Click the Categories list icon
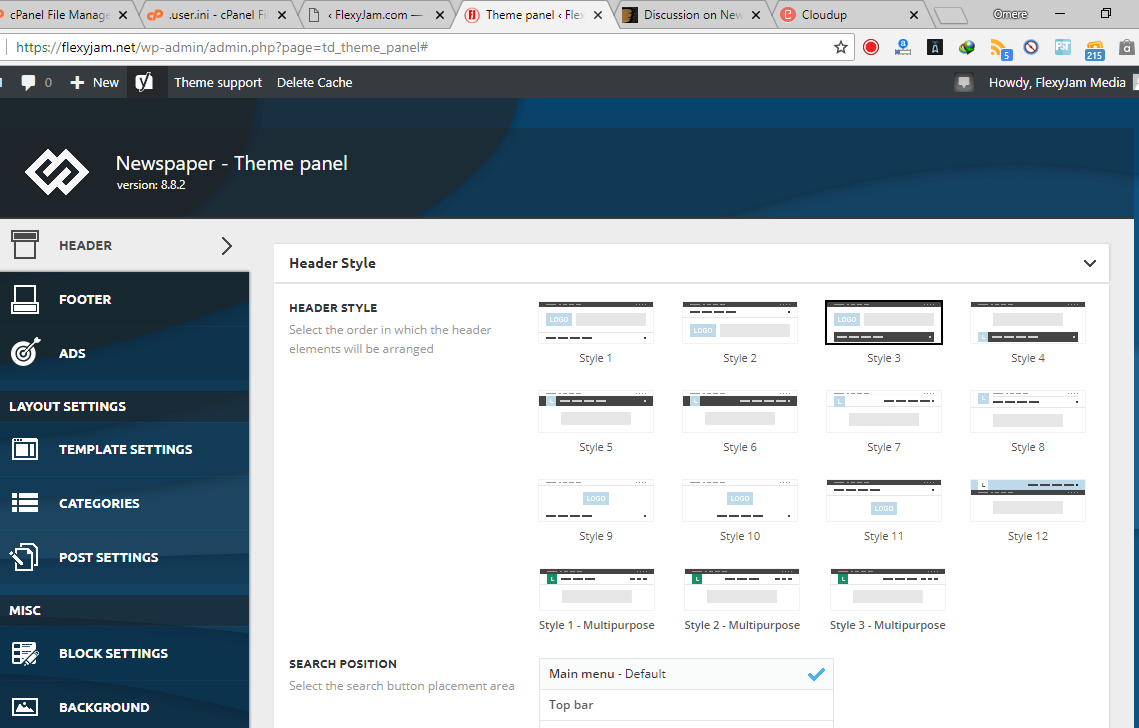Screen dimensions: 1139x728 25,503
